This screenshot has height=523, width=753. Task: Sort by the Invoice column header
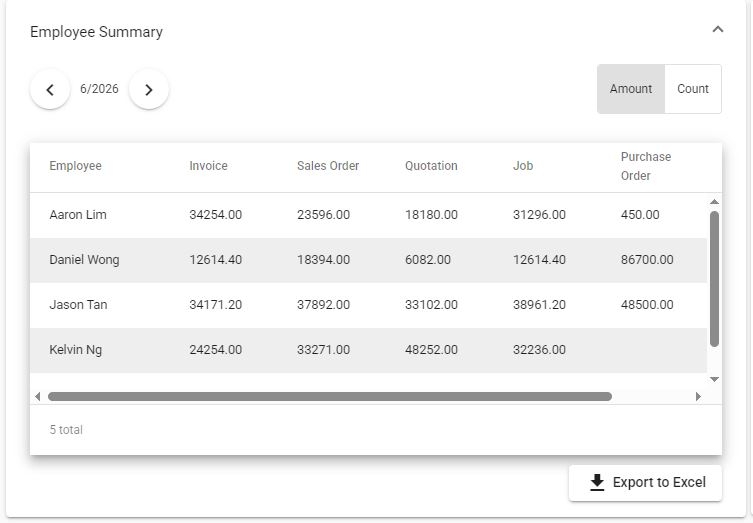208,166
